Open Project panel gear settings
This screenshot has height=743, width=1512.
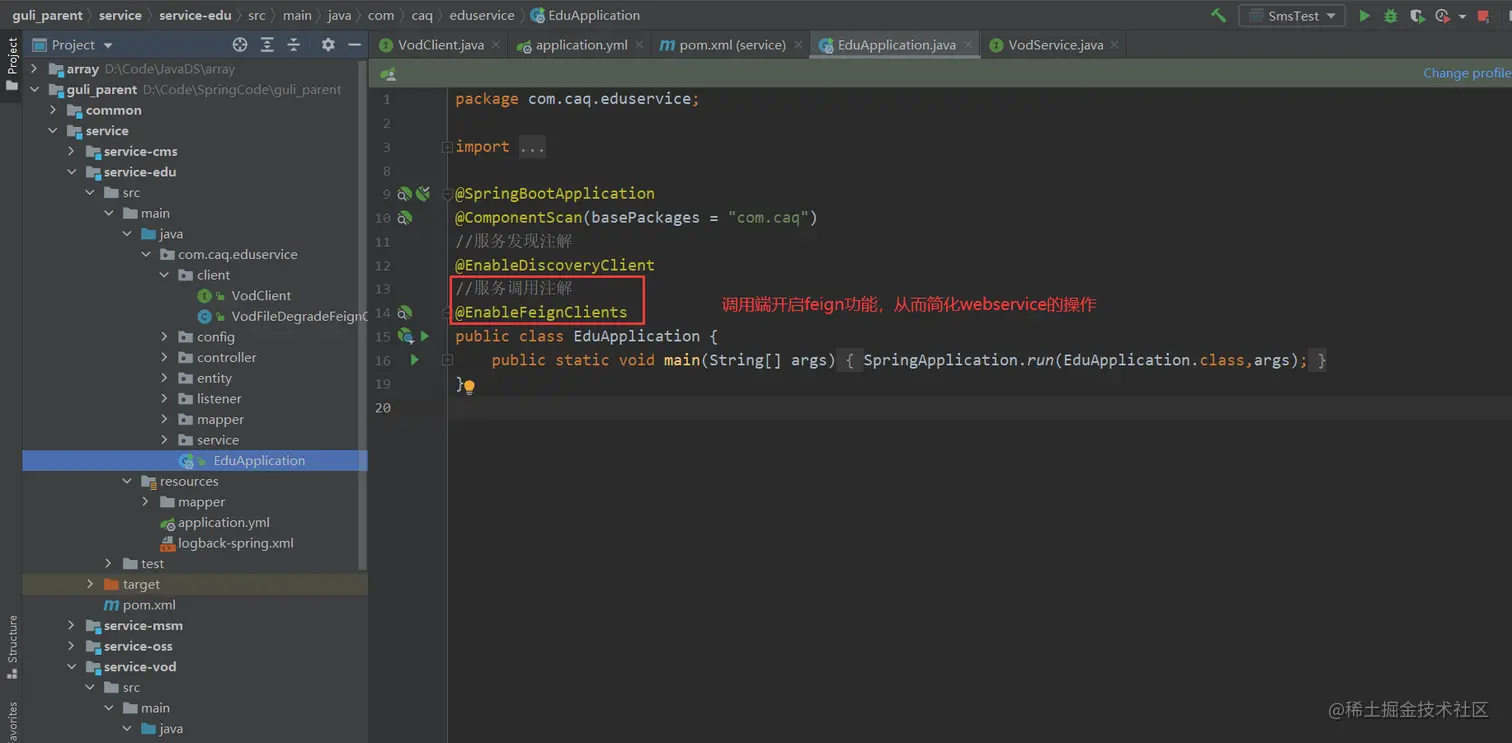pyautogui.click(x=328, y=45)
